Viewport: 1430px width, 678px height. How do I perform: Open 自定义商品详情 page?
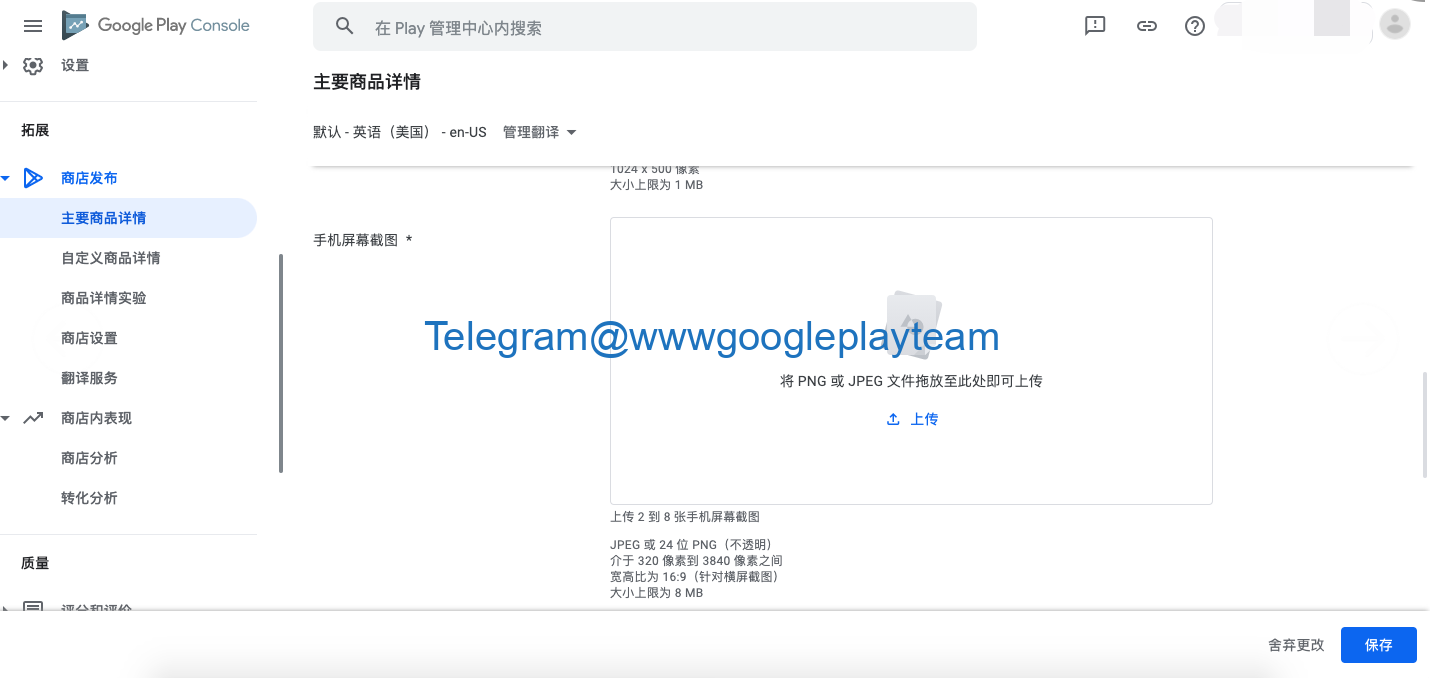pyautogui.click(x=110, y=258)
